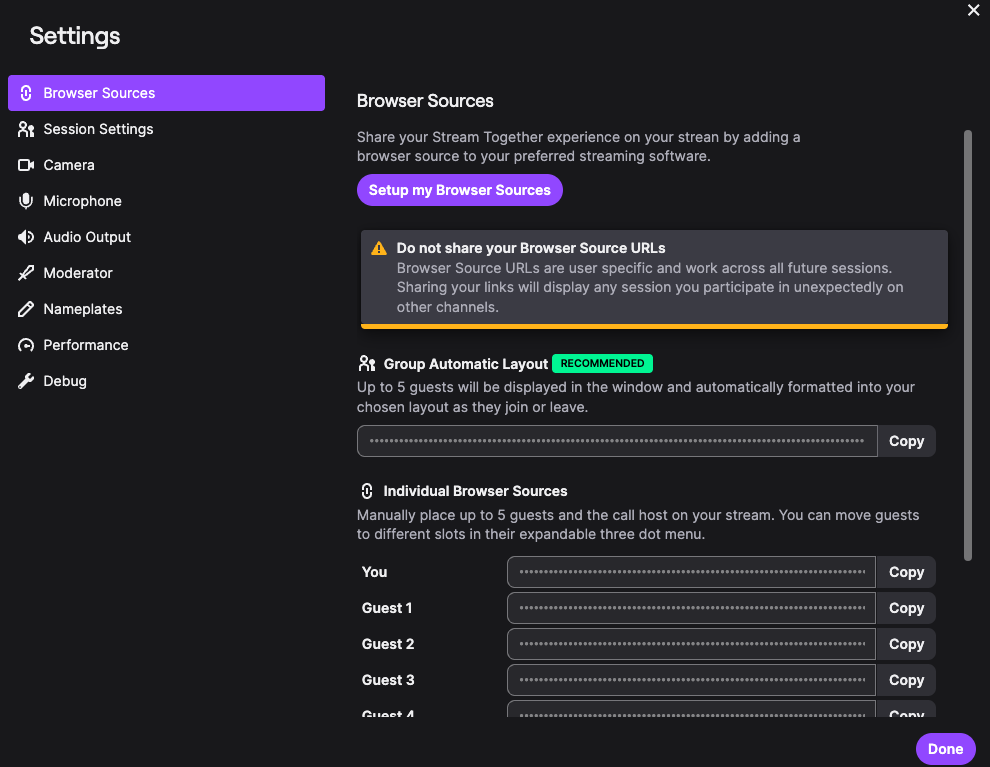The height and width of the screenshot is (767, 990).
Task: Click the Group Automatic Layout URL field
Action: point(616,441)
